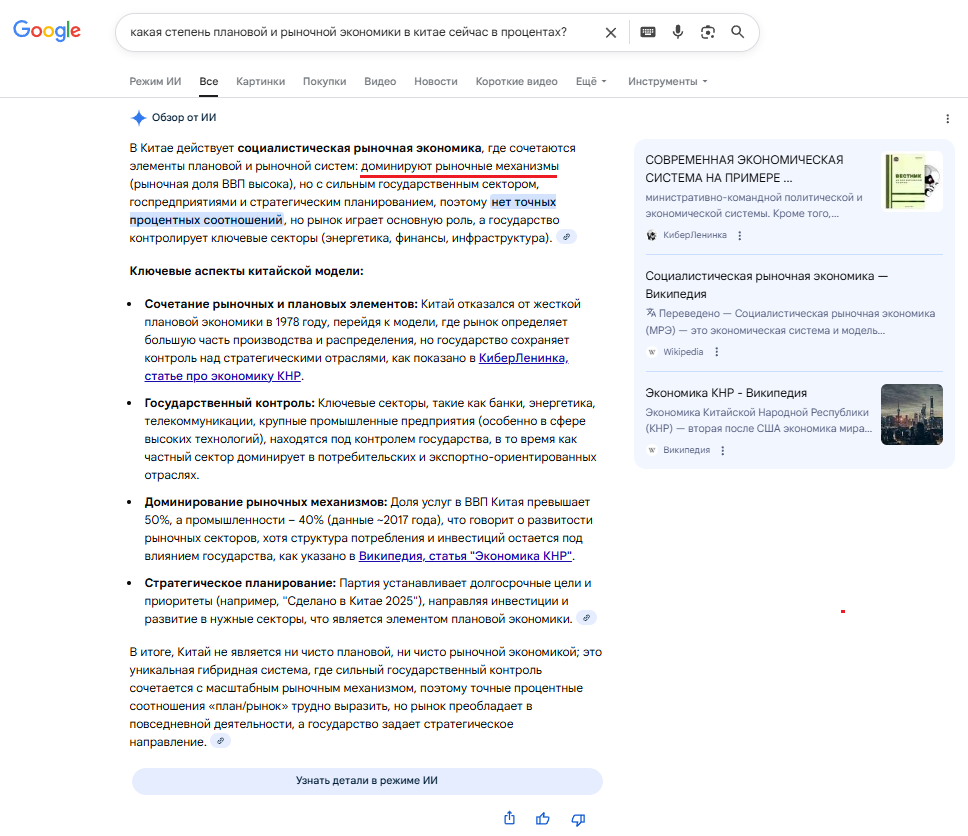Click underlined text доминируют рыночные механизмы
This screenshot has height=836, width=968.
coord(460,166)
